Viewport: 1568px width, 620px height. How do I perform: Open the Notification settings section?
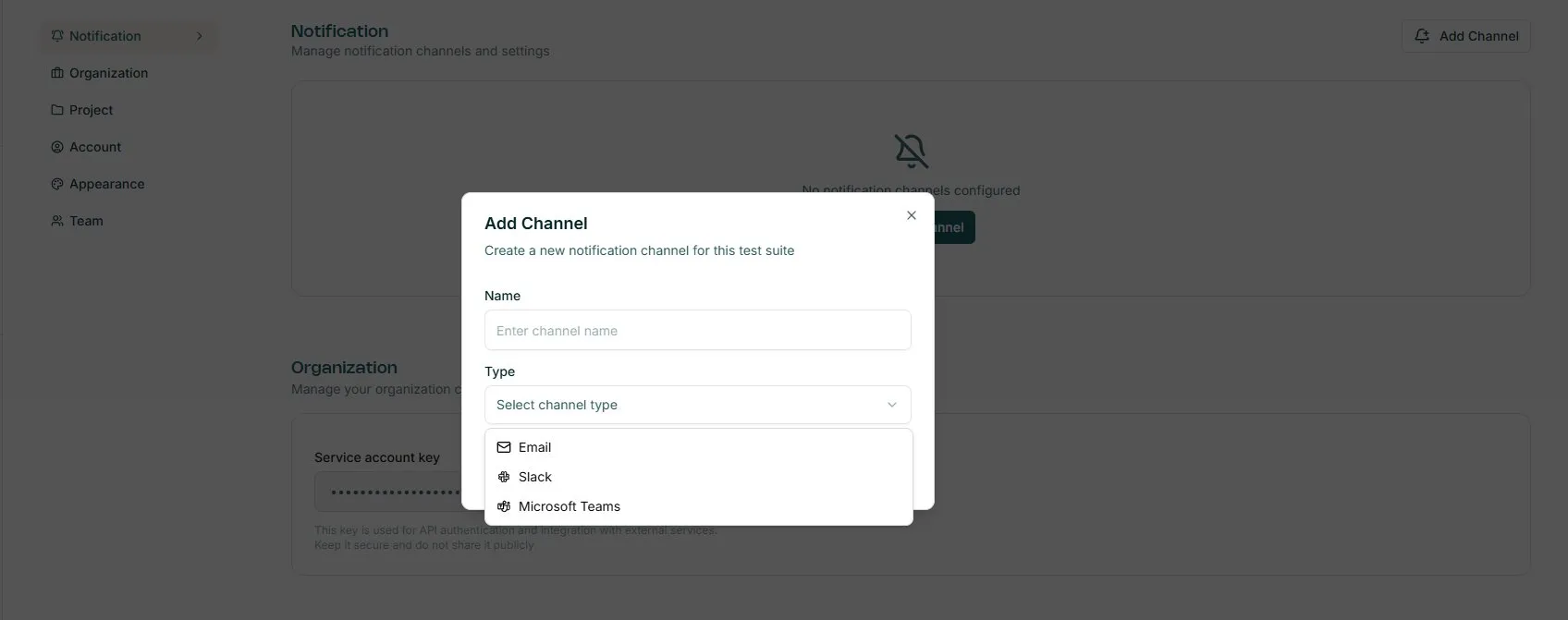click(x=129, y=36)
